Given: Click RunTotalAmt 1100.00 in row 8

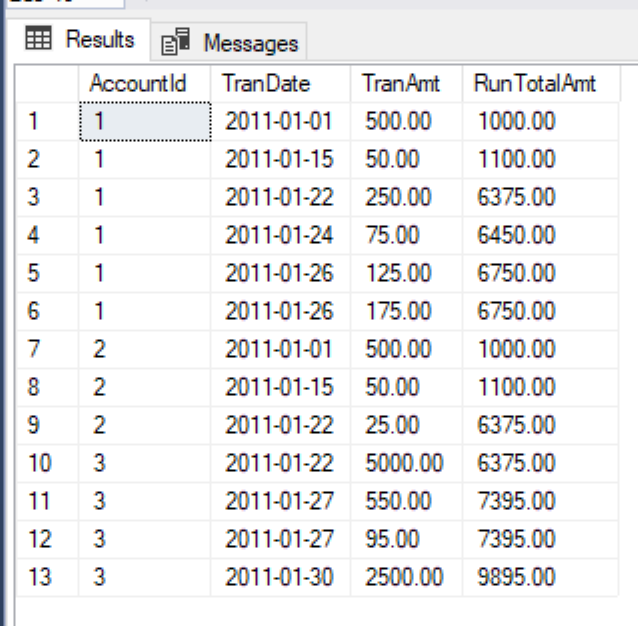Looking at the screenshot, I should pyautogui.click(x=540, y=387).
